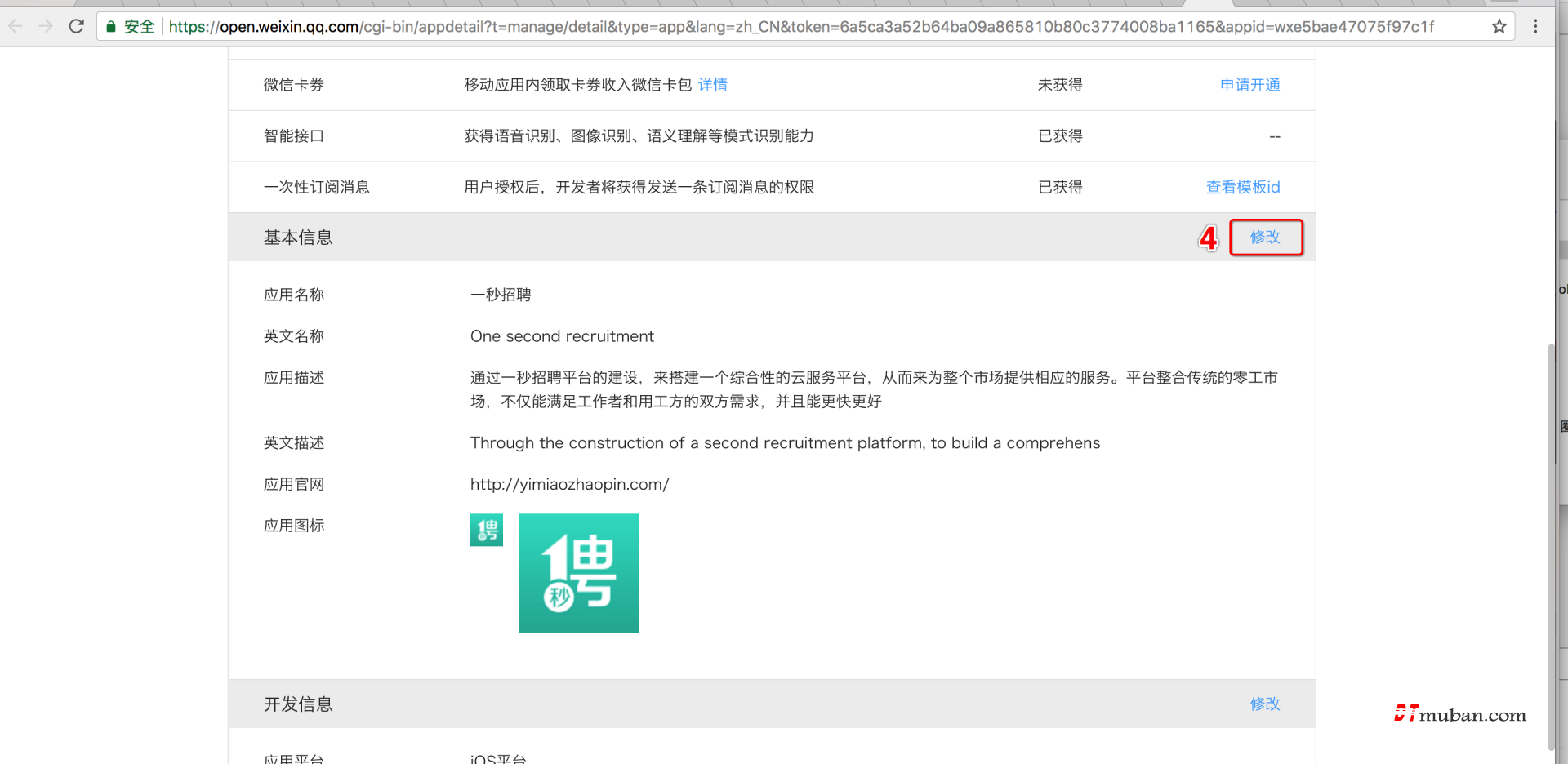
Task: Click the 开发信息 section title
Action: [x=298, y=704]
